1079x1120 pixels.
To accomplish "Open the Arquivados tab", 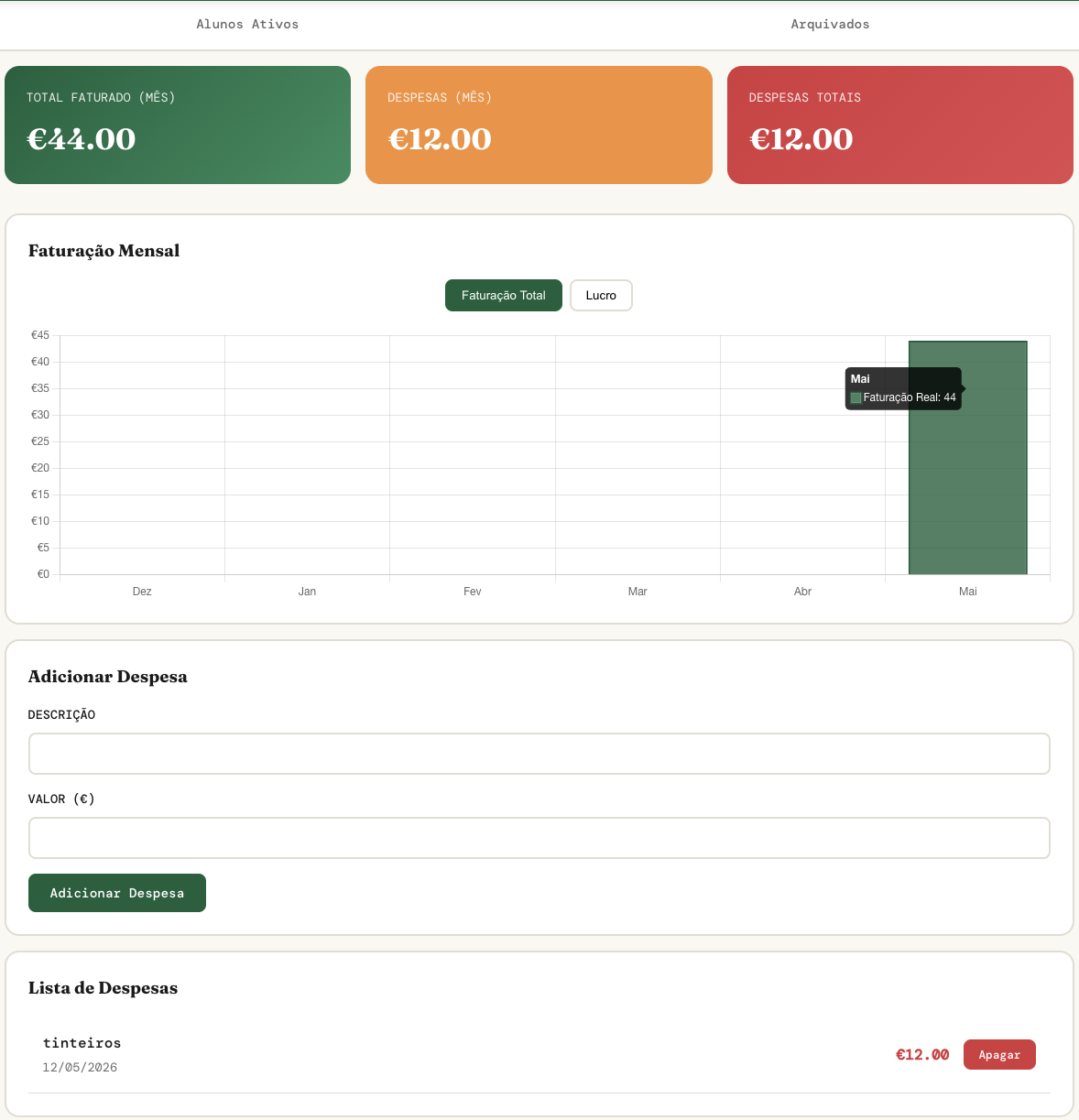I will (x=830, y=25).
